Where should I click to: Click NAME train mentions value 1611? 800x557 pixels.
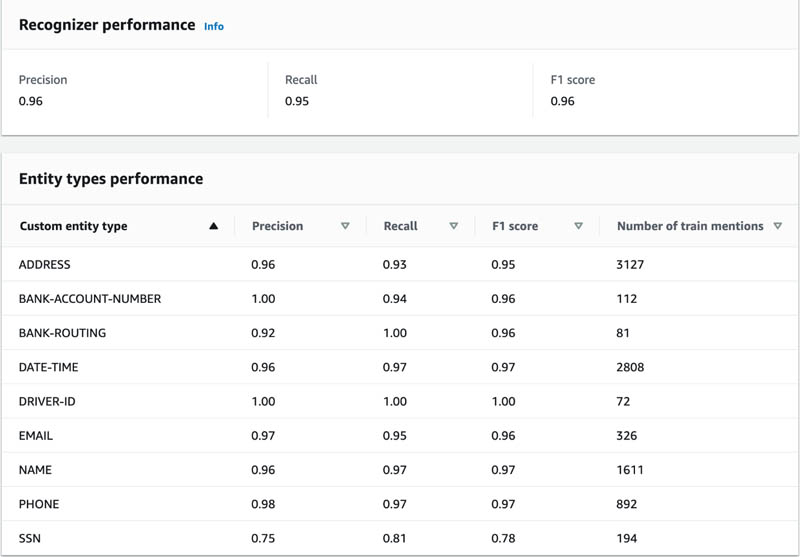(x=630, y=470)
